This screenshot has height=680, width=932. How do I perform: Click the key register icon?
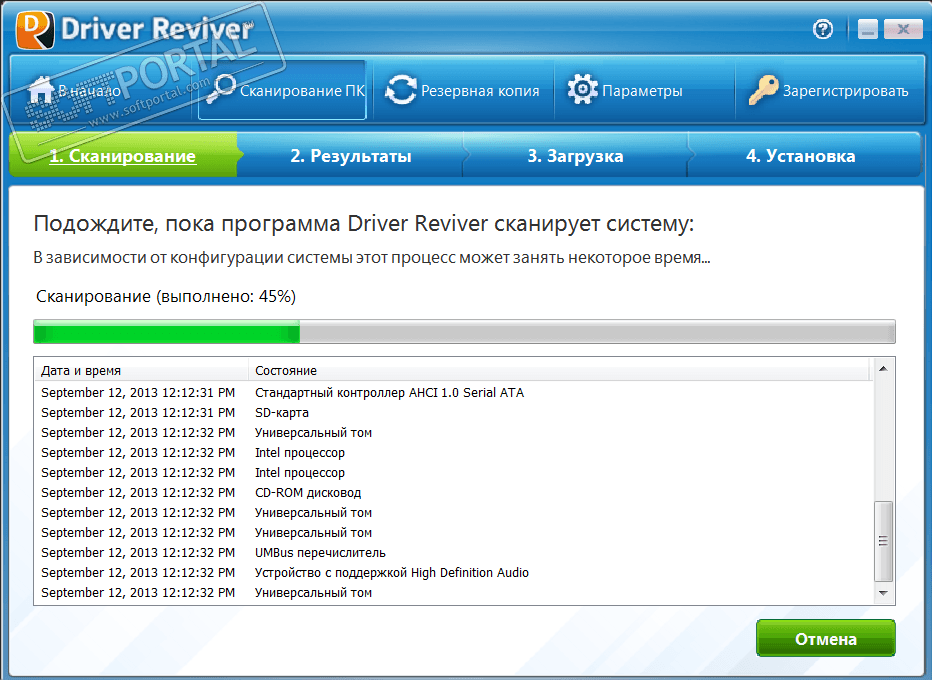point(763,90)
